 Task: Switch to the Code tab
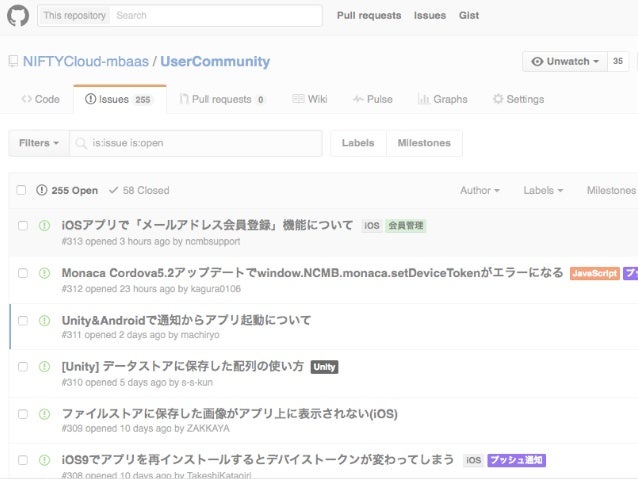point(41,99)
